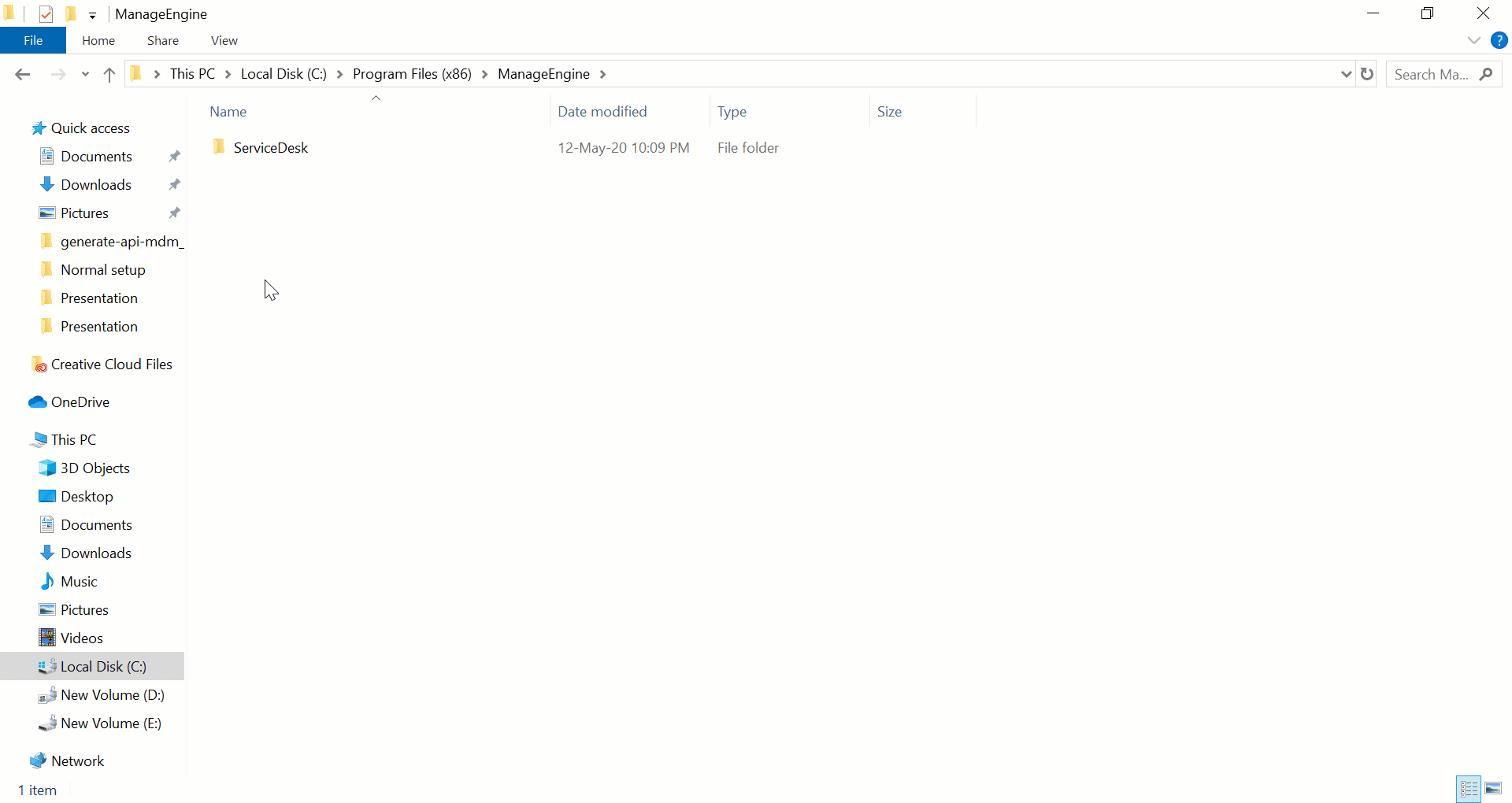Open Downloads under This PC
1512x803 pixels.
(96, 553)
